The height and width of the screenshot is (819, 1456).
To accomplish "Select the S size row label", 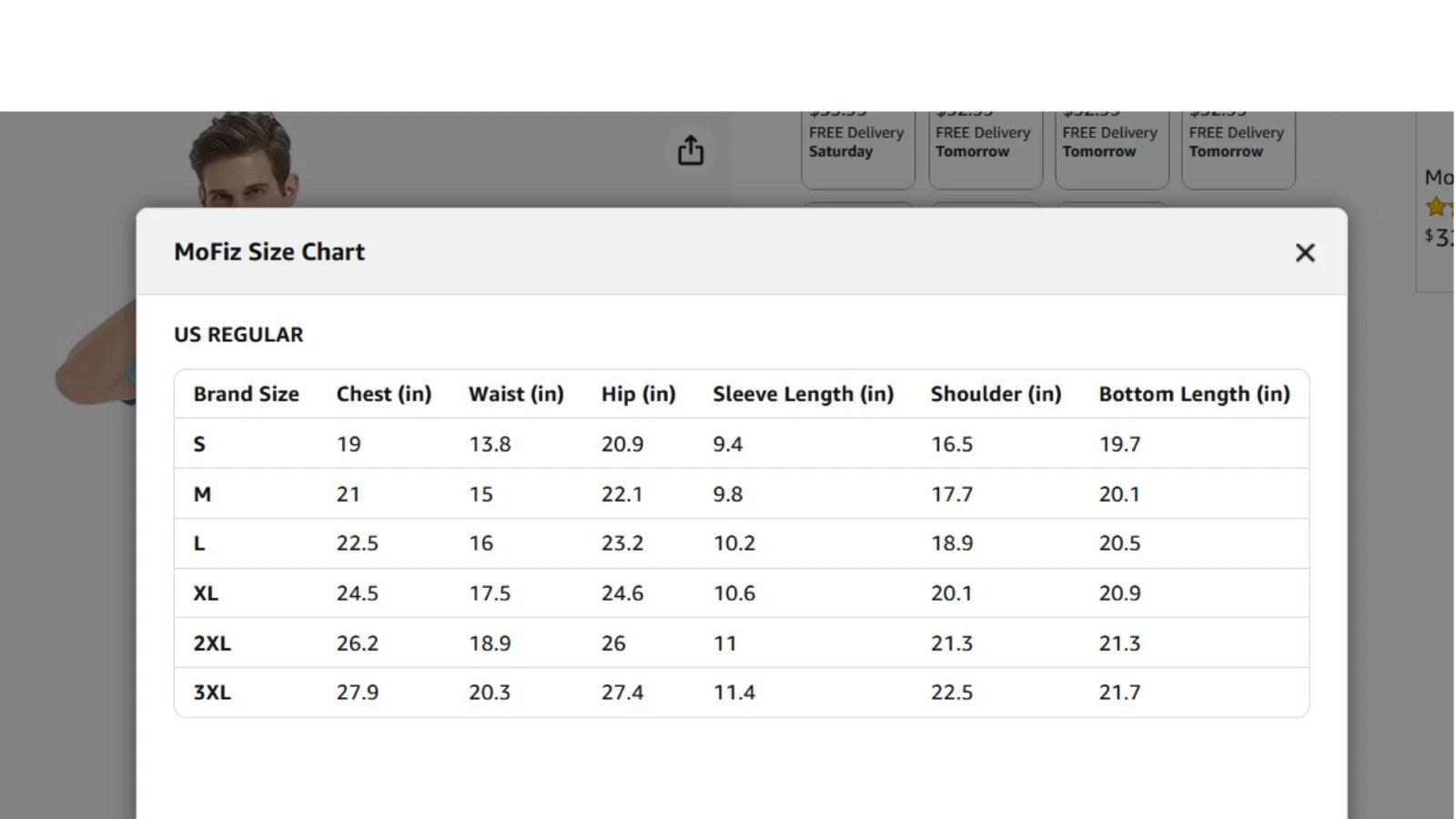I will pos(199,444).
